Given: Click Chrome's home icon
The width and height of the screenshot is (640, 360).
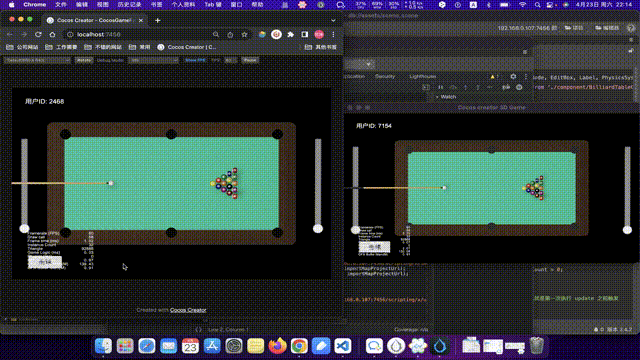Looking at the screenshot, I should [x=52, y=35].
